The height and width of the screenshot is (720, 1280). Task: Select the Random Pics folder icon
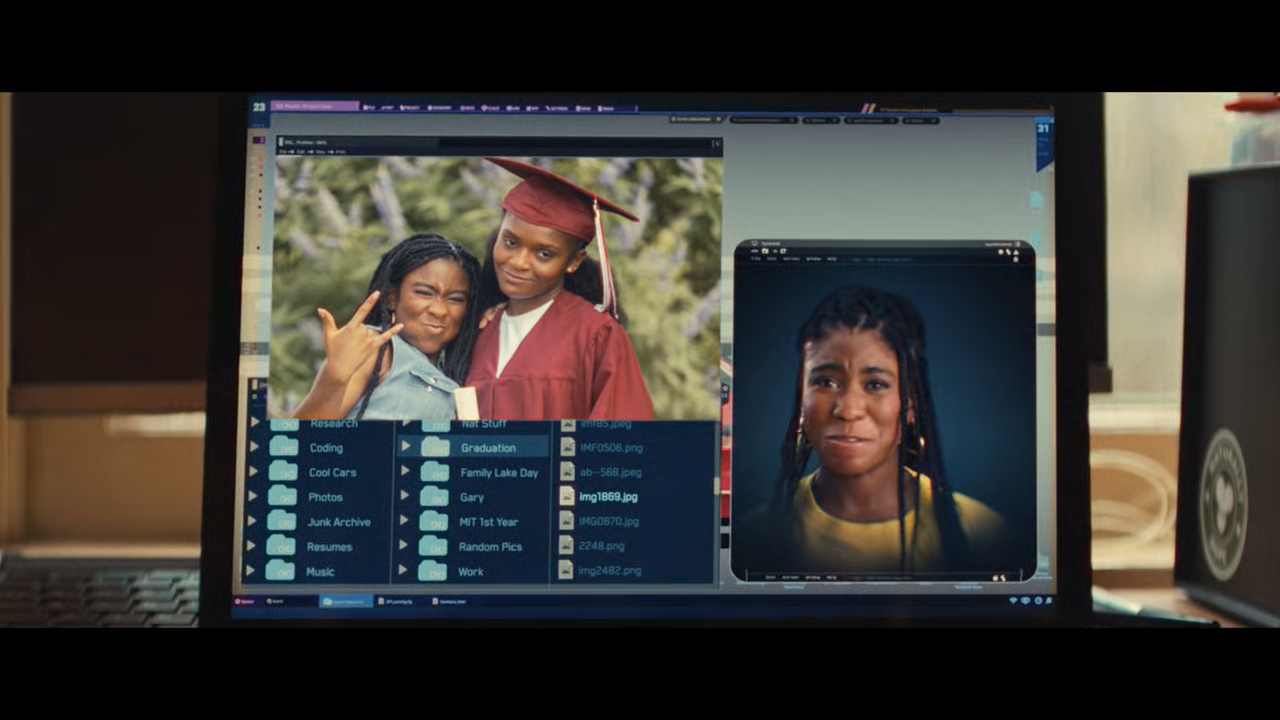(x=433, y=546)
